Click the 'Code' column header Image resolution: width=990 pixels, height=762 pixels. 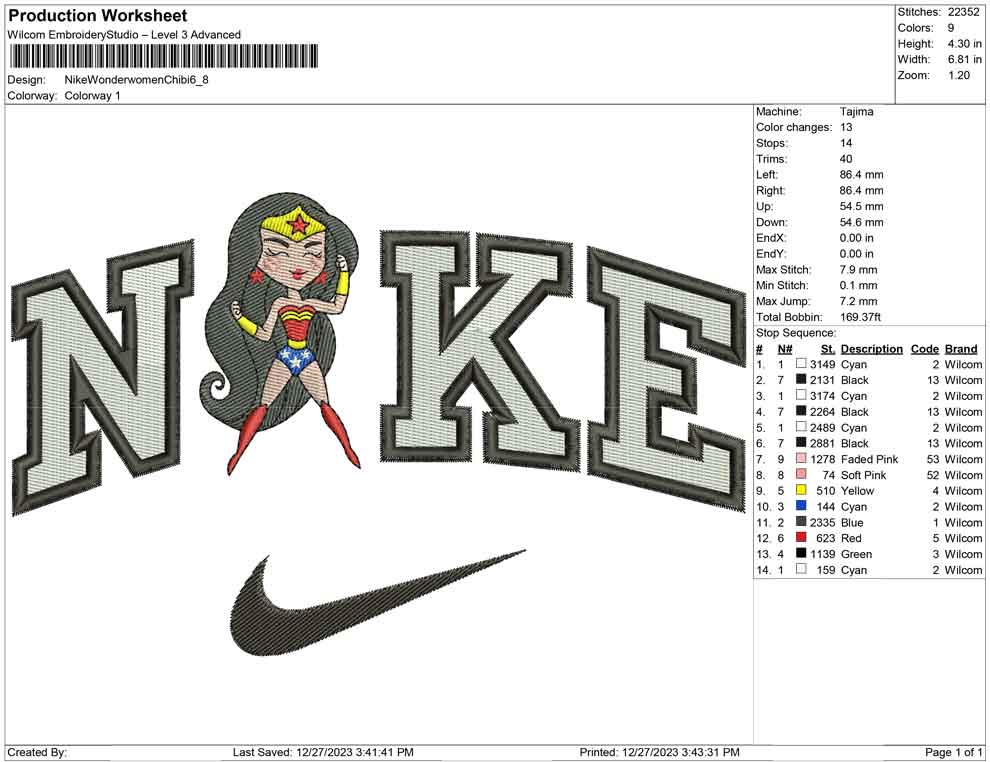click(924, 348)
